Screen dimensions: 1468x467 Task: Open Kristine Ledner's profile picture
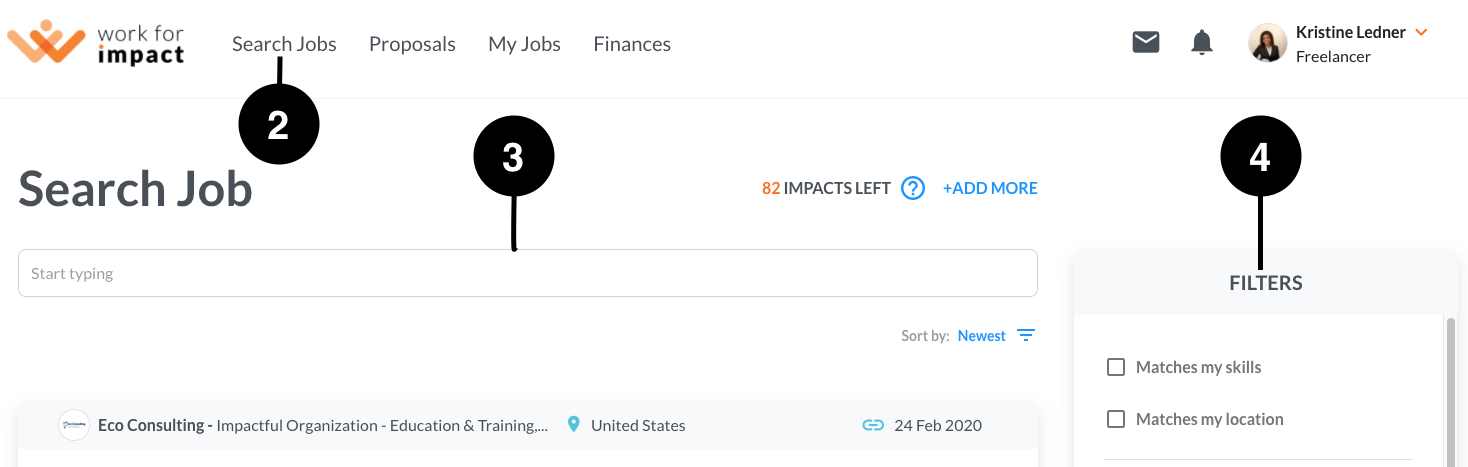[x=1267, y=43]
